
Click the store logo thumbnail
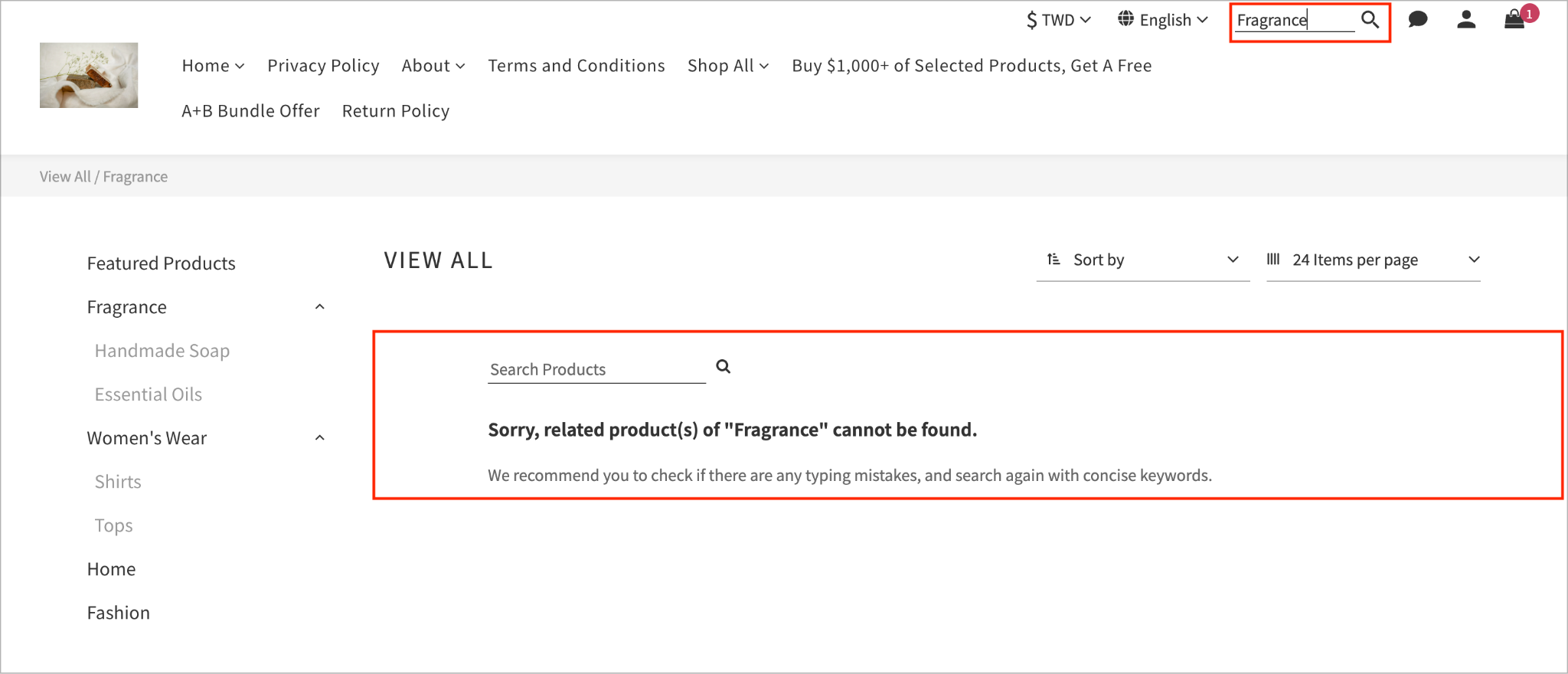coord(89,75)
